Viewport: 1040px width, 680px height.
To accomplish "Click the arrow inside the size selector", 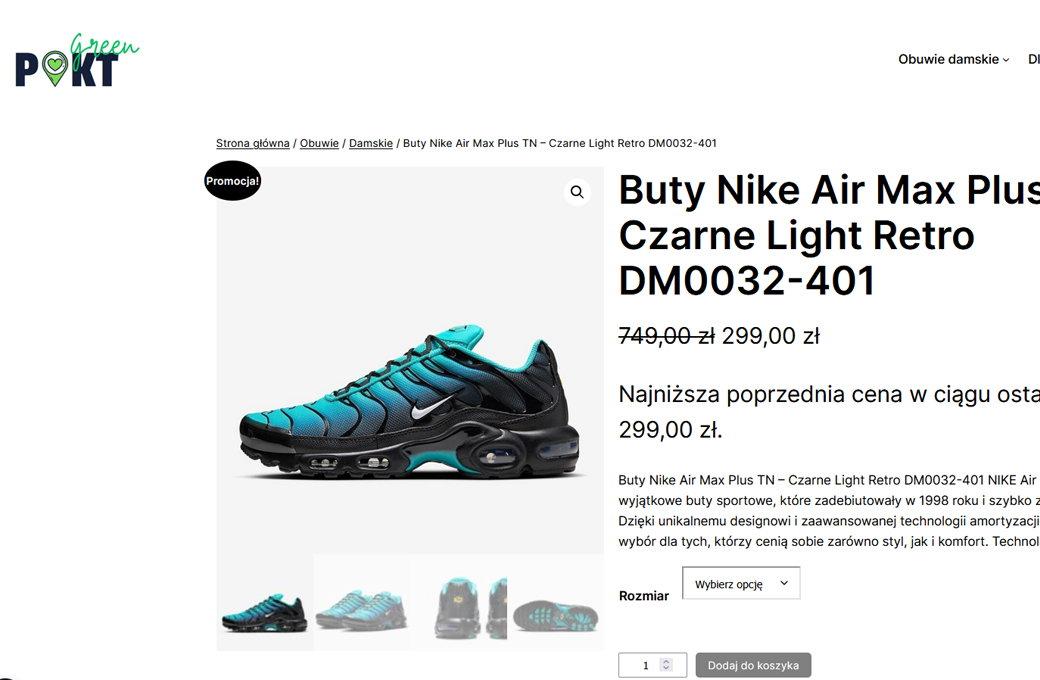I will pos(784,583).
